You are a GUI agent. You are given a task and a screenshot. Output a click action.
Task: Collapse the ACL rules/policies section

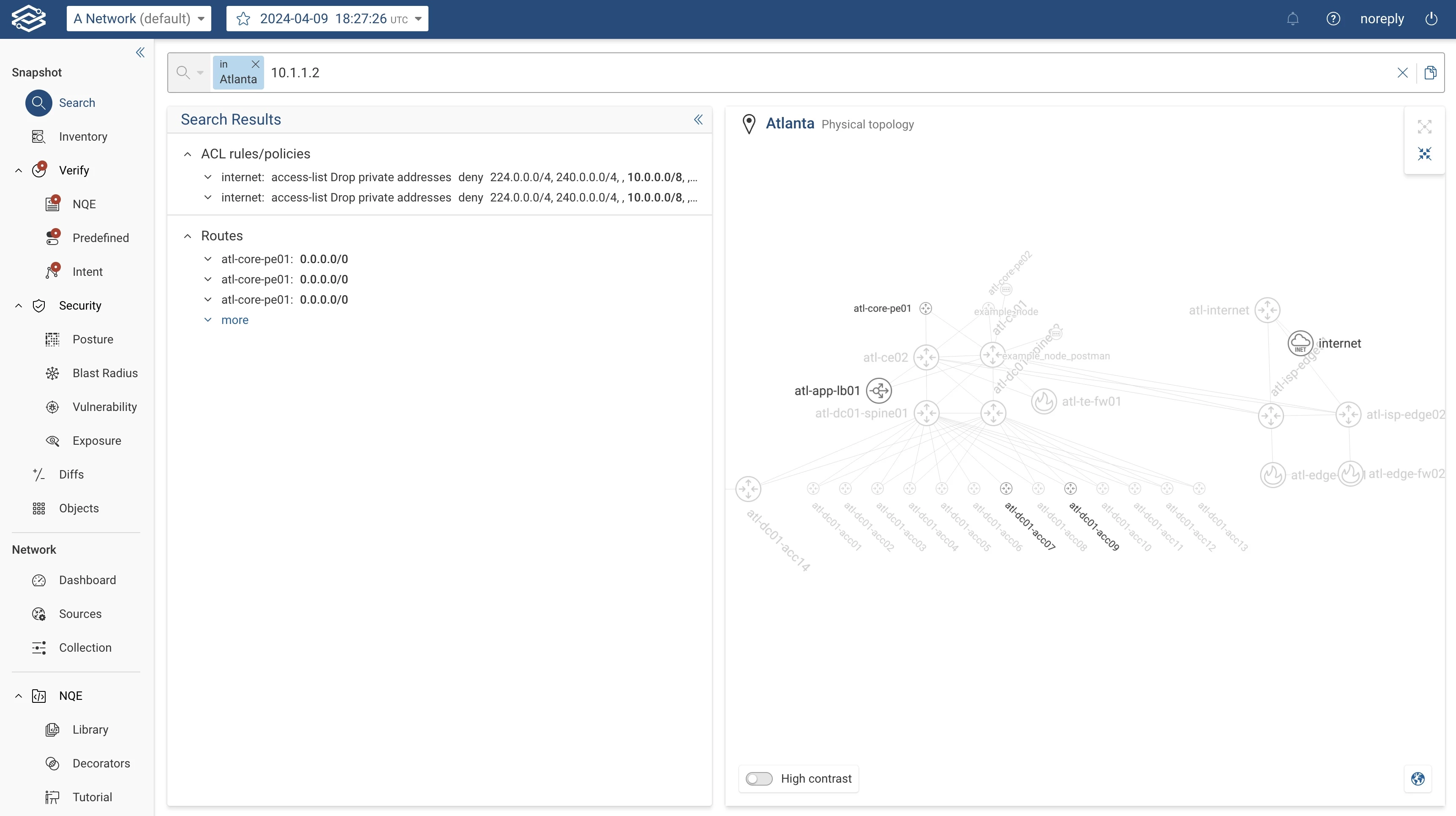click(188, 154)
